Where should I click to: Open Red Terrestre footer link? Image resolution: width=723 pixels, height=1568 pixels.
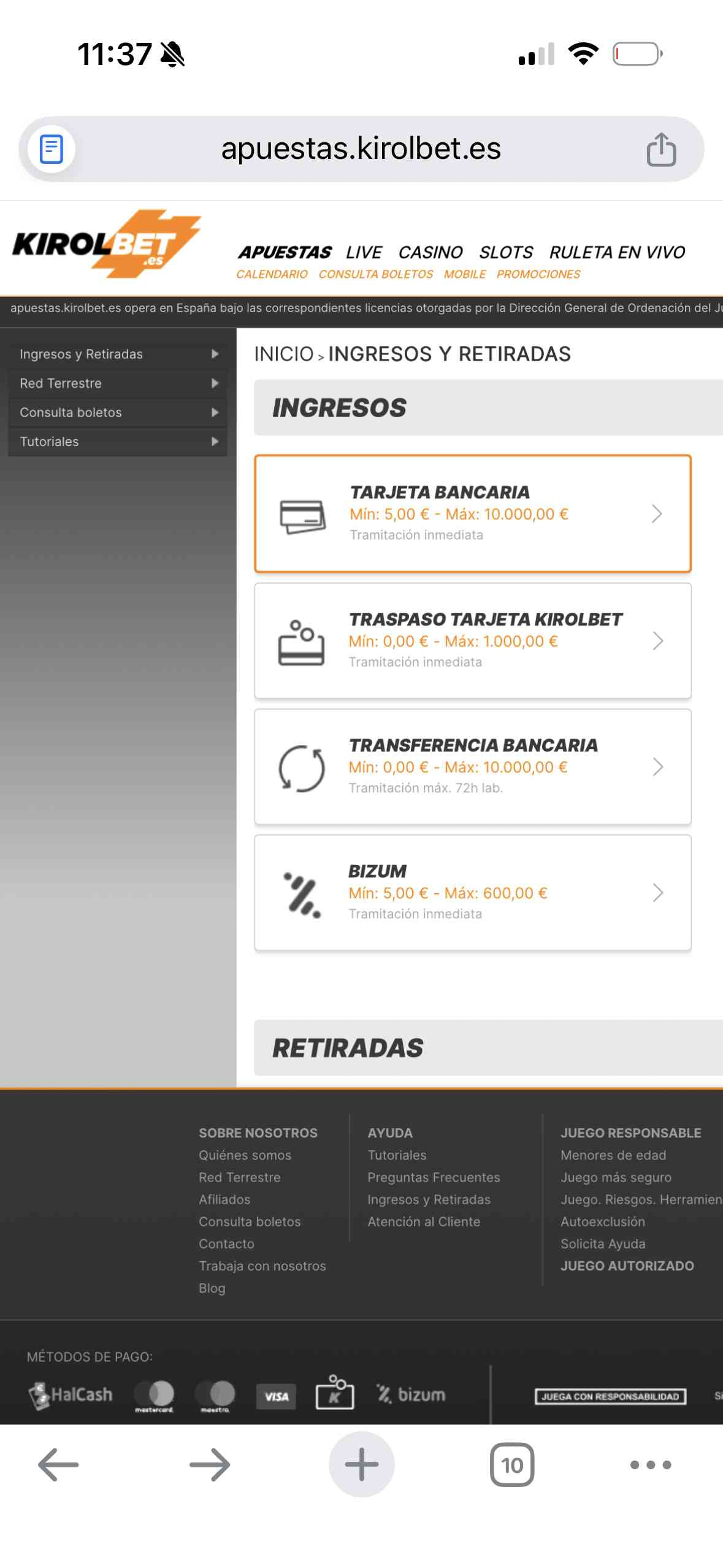[x=239, y=1177]
